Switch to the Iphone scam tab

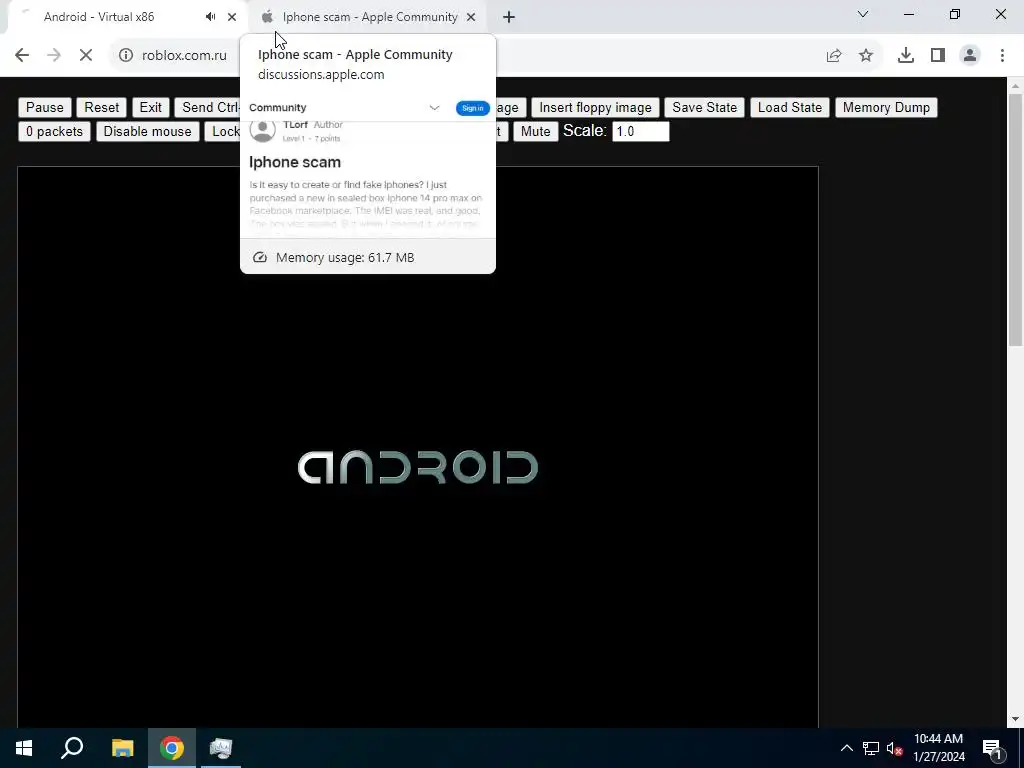(x=370, y=17)
